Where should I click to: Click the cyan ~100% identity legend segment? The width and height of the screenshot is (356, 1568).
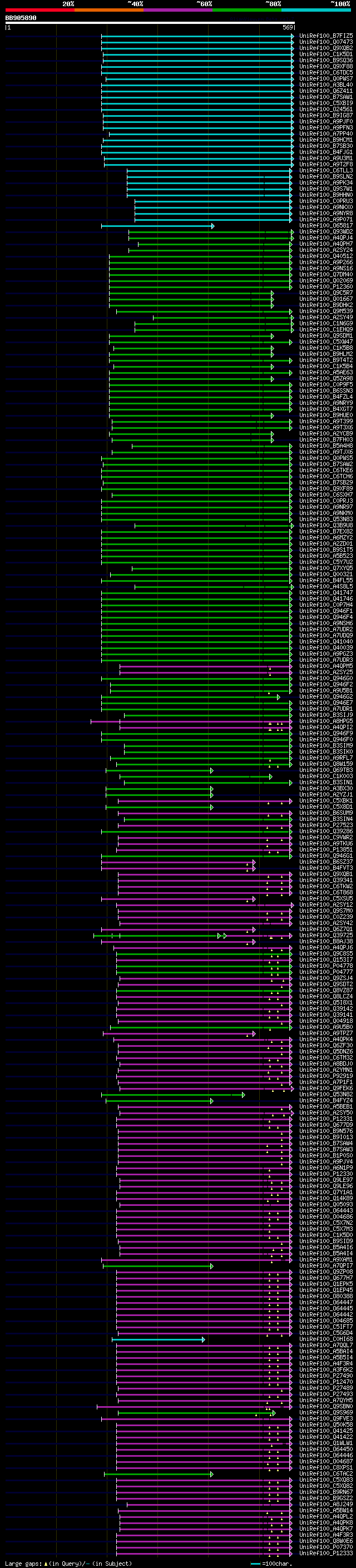[x=317, y=10]
